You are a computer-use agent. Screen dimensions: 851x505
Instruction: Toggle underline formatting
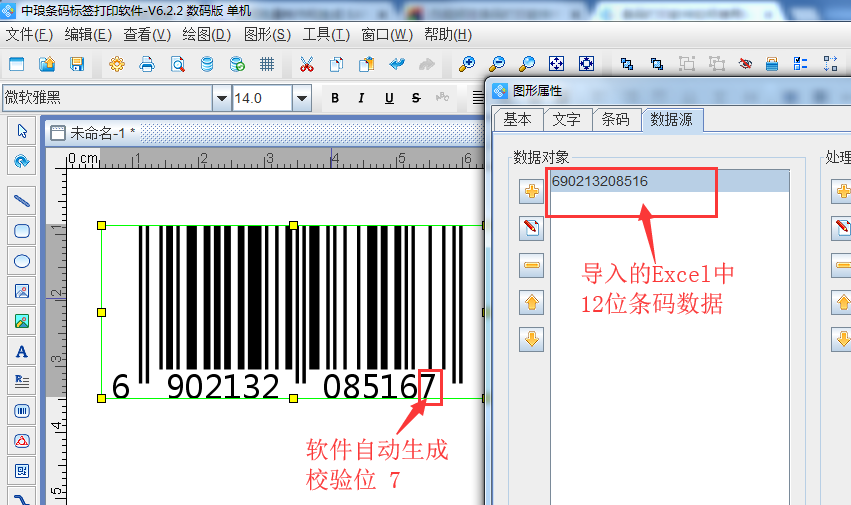pos(388,98)
